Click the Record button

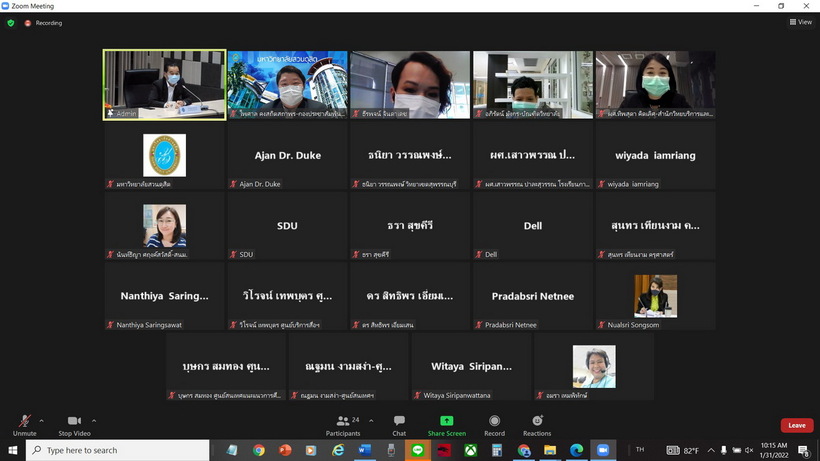(494, 425)
